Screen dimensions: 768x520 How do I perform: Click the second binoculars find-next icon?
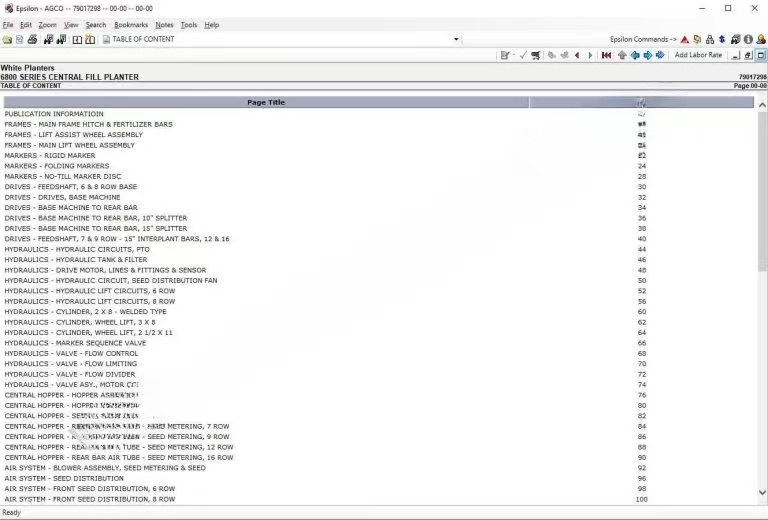click(x=61, y=40)
